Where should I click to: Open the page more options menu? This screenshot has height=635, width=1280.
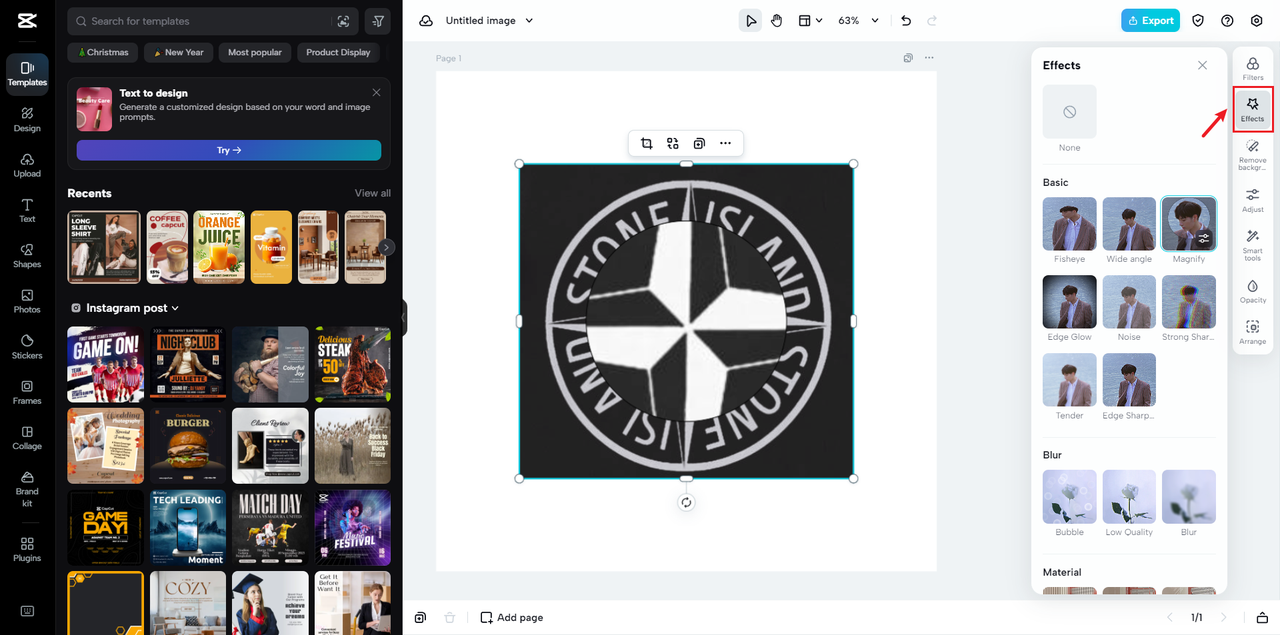click(x=929, y=58)
